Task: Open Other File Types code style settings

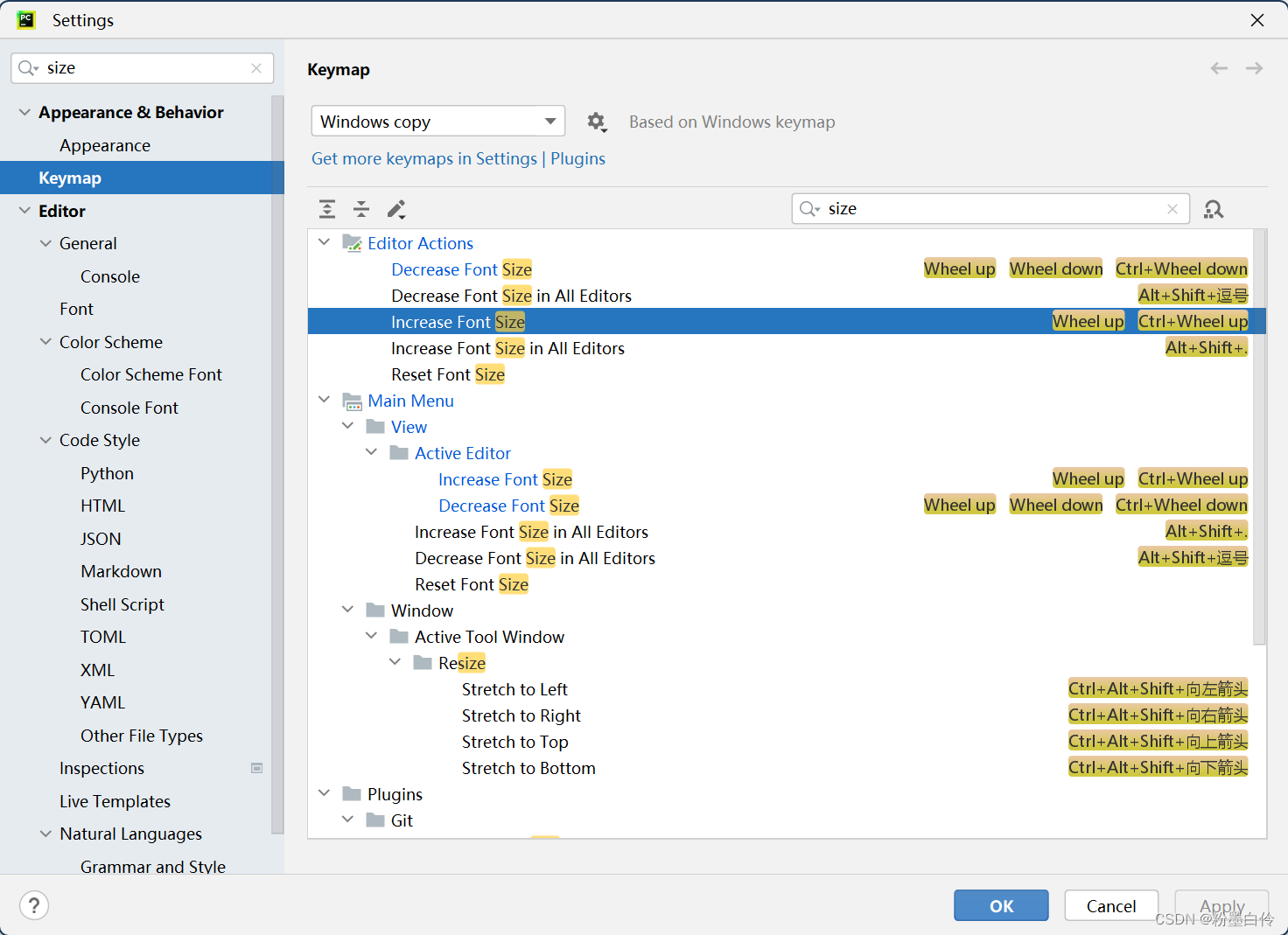Action: [x=142, y=736]
